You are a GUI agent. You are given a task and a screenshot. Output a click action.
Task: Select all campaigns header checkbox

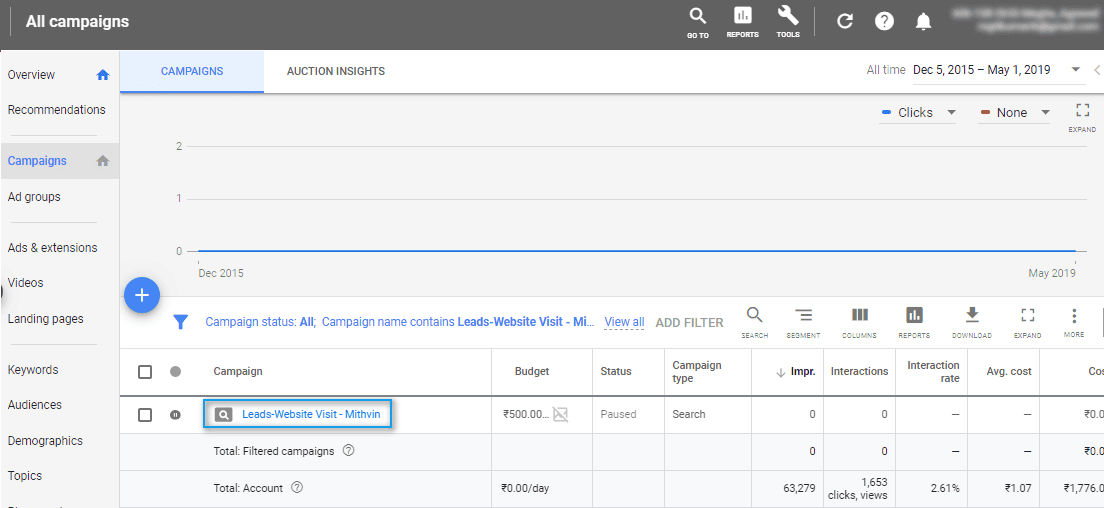click(x=145, y=372)
